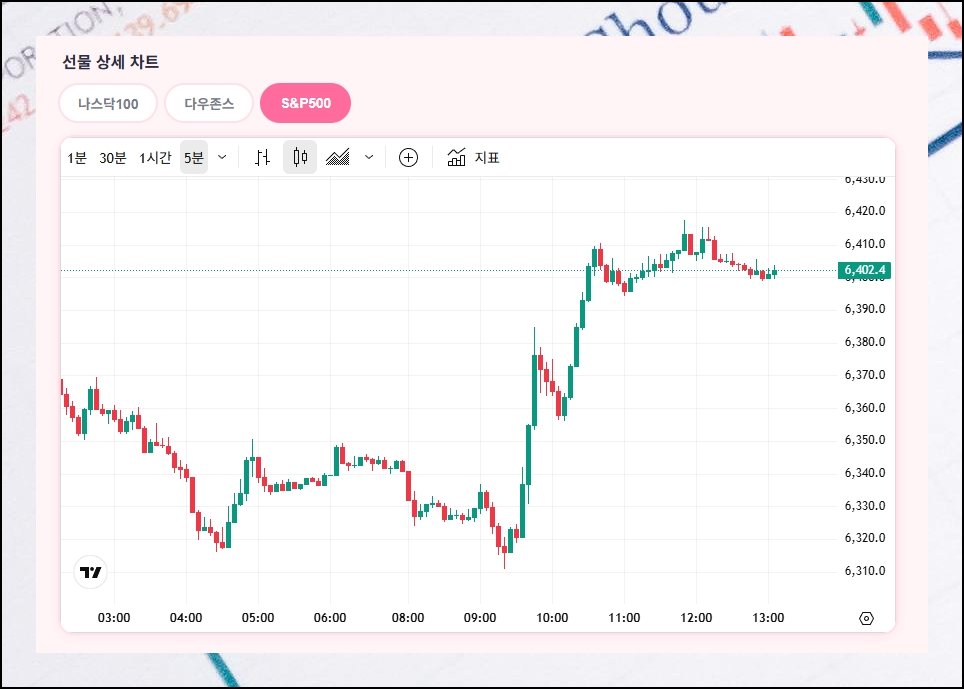This screenshot has height=689, width=964.
Task: Click the 03:00 time axis label
Action: [114, 618]
